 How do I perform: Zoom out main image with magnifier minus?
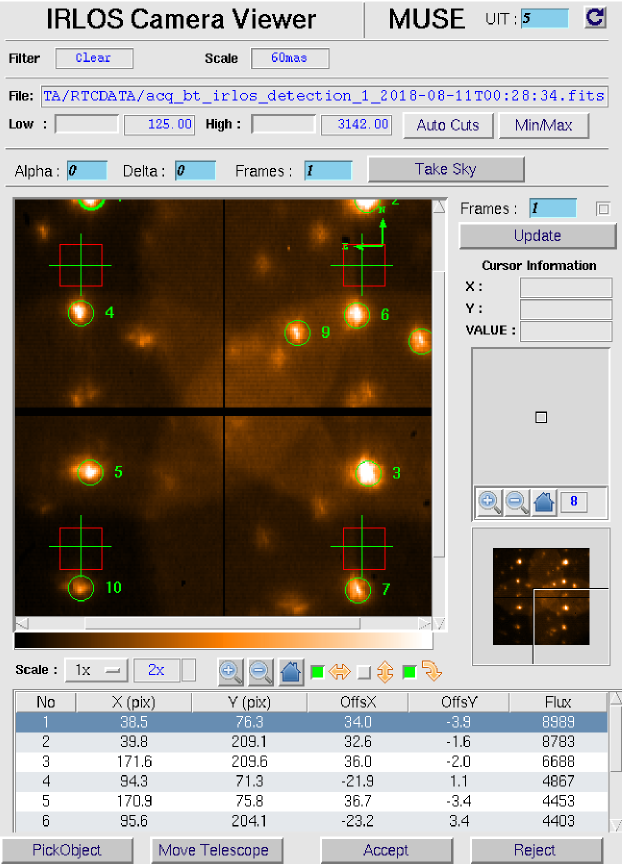coord(260,671)
